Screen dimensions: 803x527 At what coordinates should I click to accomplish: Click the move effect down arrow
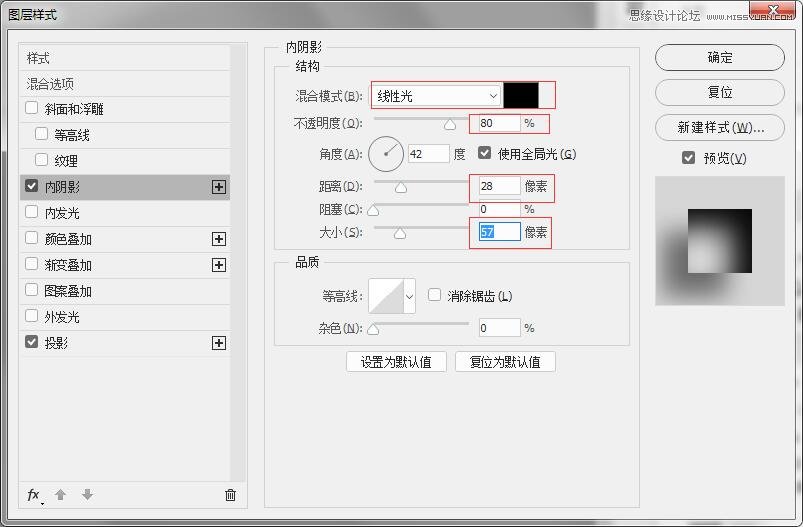point(88,495)
